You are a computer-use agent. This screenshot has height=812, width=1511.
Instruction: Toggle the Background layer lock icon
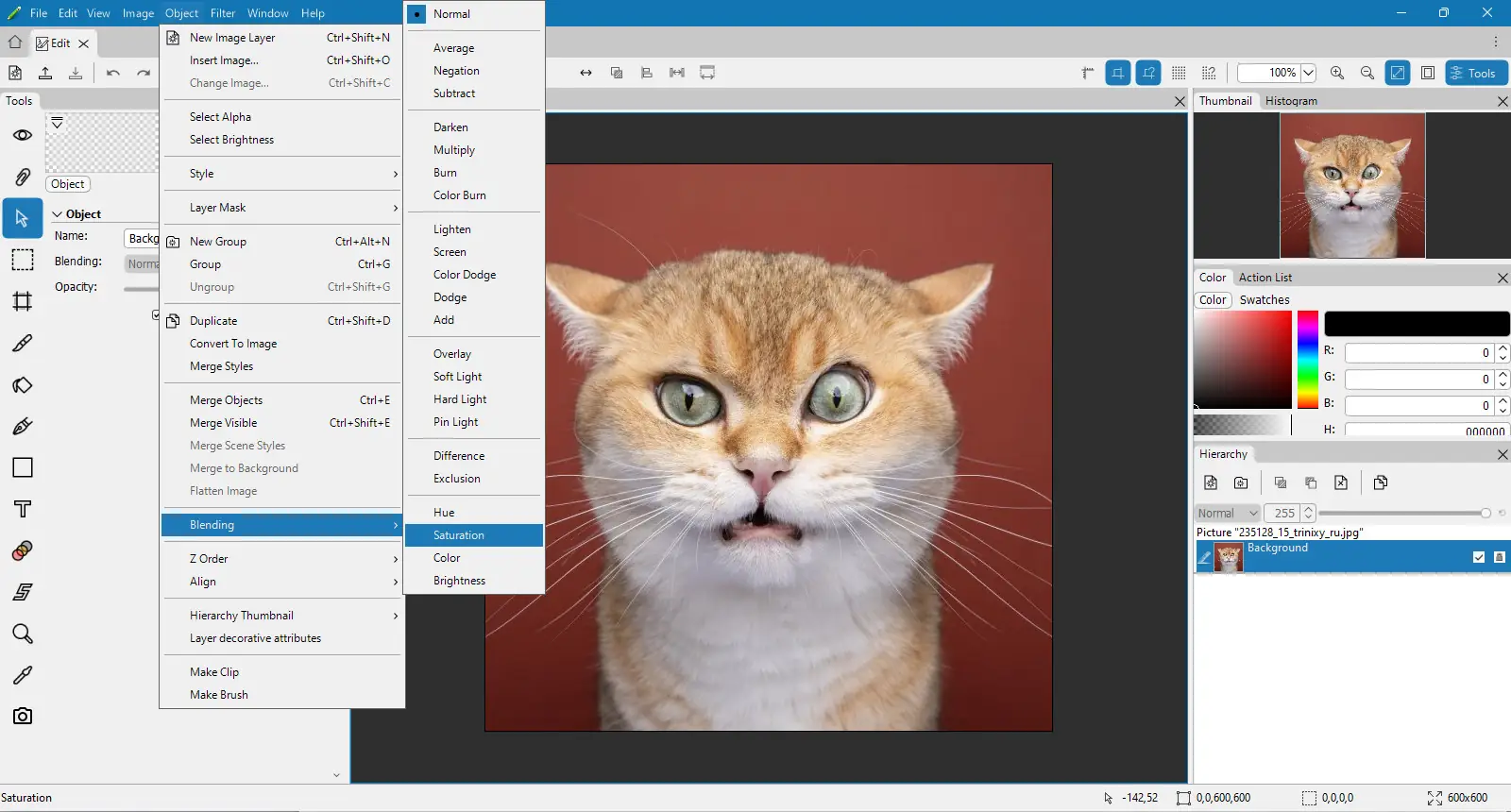pos(1499,557)
